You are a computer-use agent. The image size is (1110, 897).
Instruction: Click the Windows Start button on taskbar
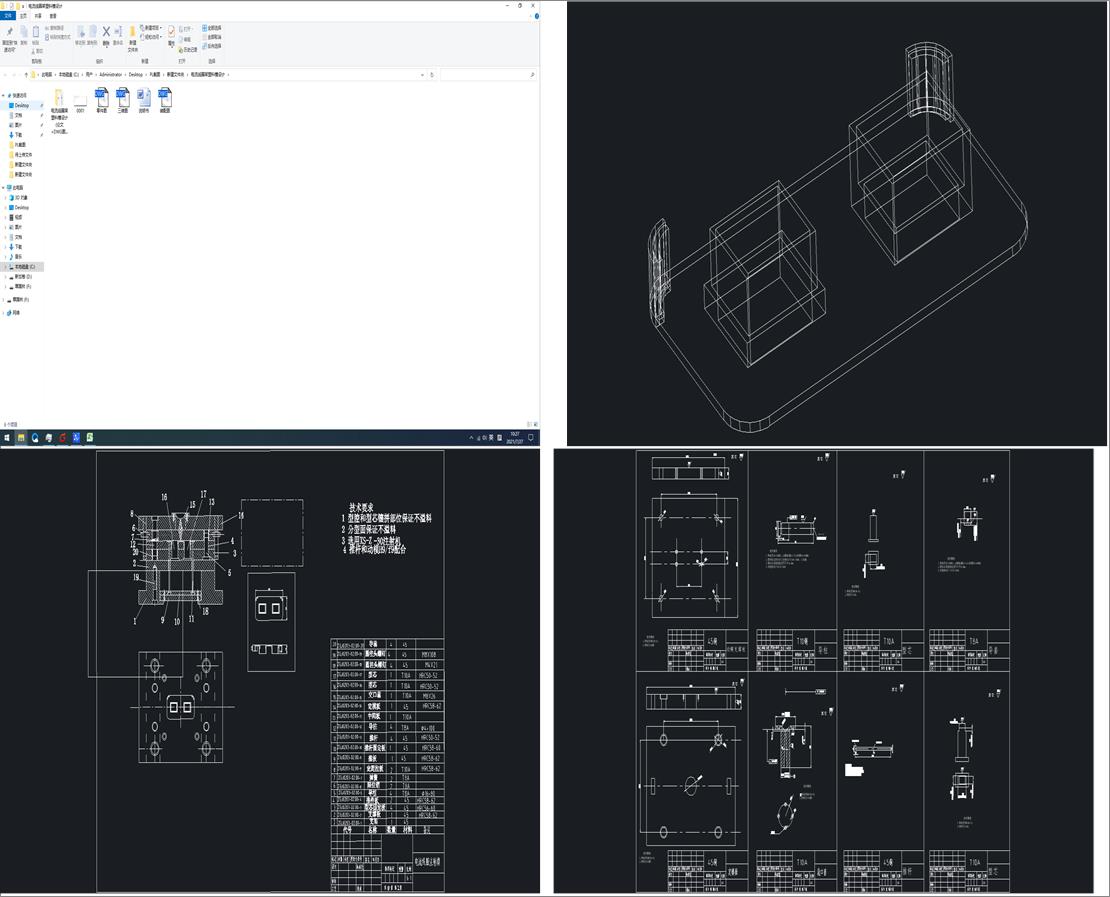click(x=6, y=438)
